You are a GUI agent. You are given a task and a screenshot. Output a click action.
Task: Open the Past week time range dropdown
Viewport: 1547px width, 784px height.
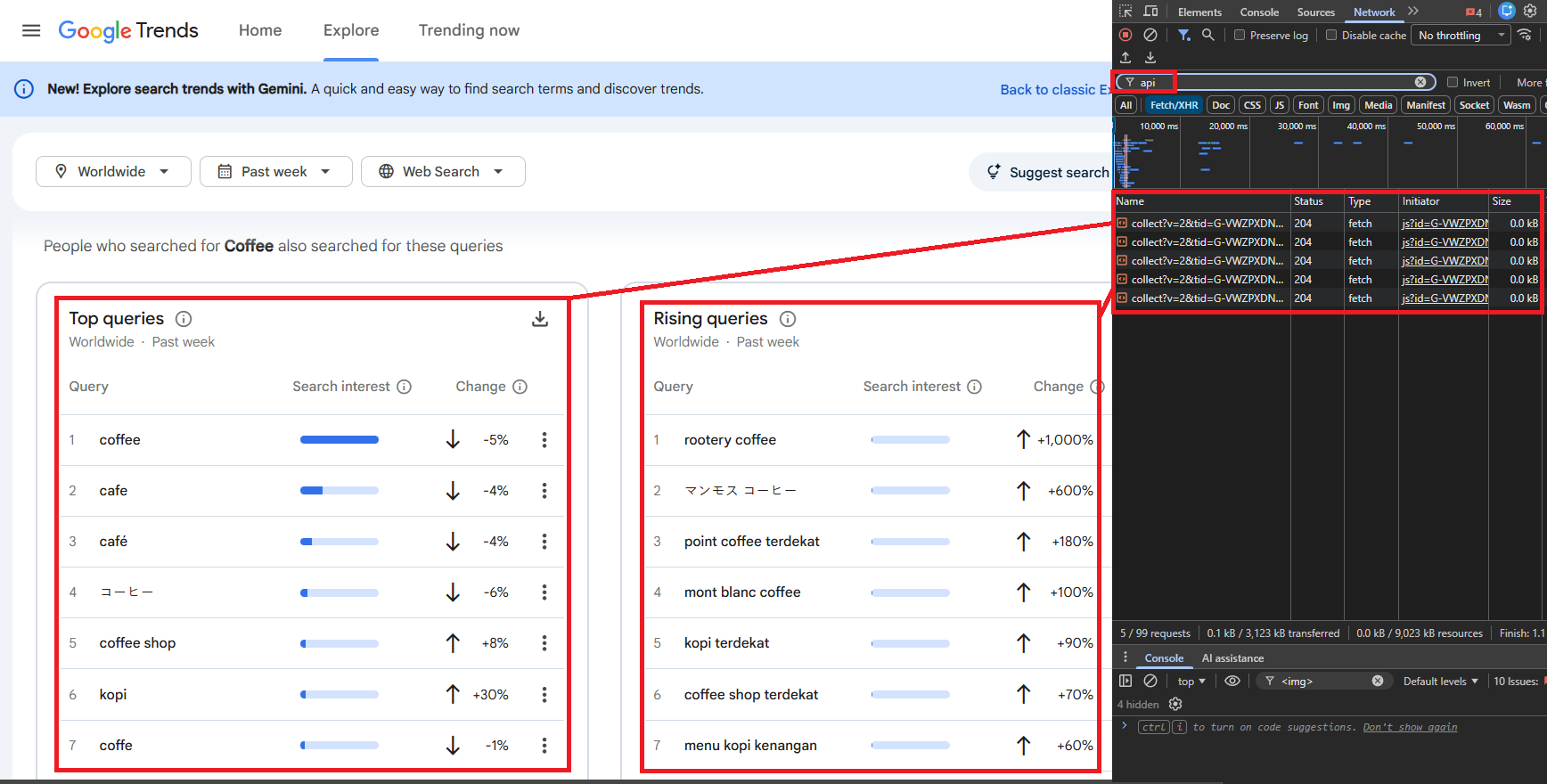[x=275, y=172]
